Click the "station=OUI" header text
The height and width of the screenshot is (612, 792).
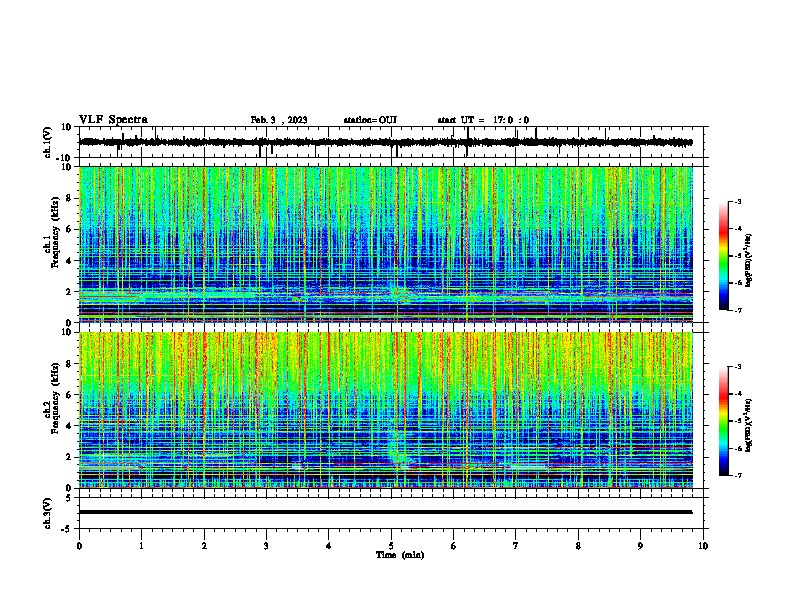(x=370, y=120)
